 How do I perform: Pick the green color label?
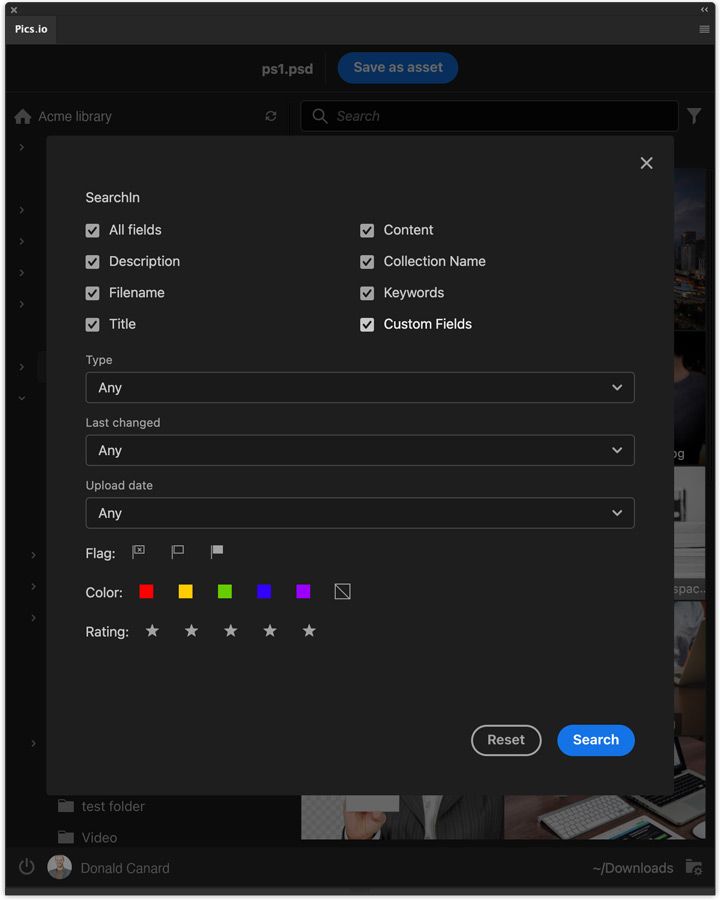tap(225, 591)
